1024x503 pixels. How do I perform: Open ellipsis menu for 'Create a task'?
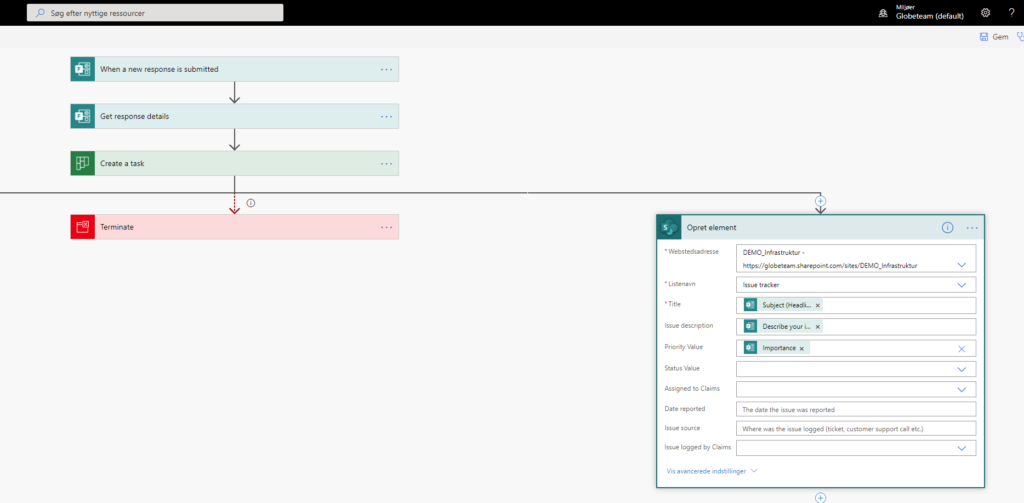tap(387, 163)
